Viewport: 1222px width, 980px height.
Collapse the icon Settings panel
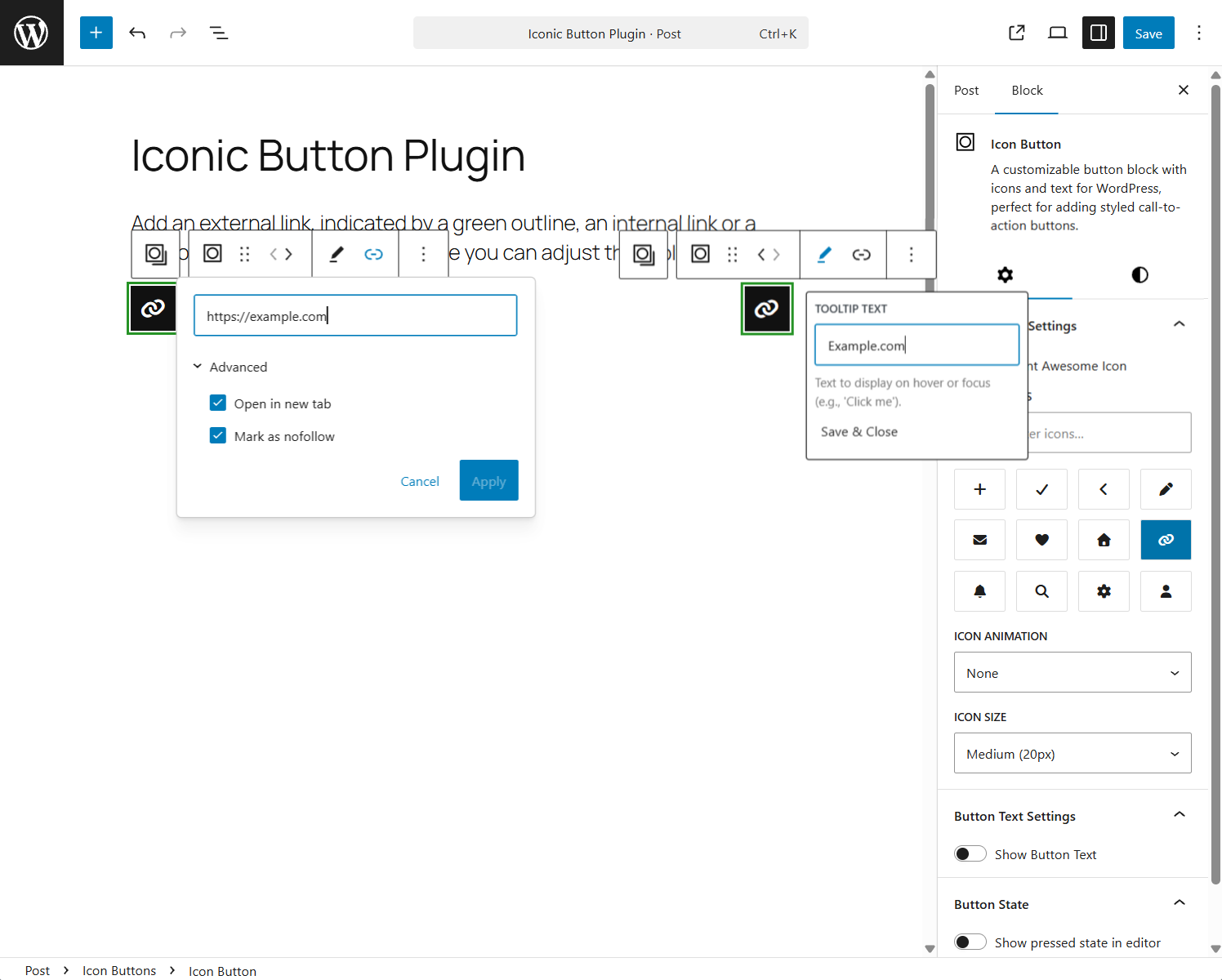click(x=1180, y=324)
